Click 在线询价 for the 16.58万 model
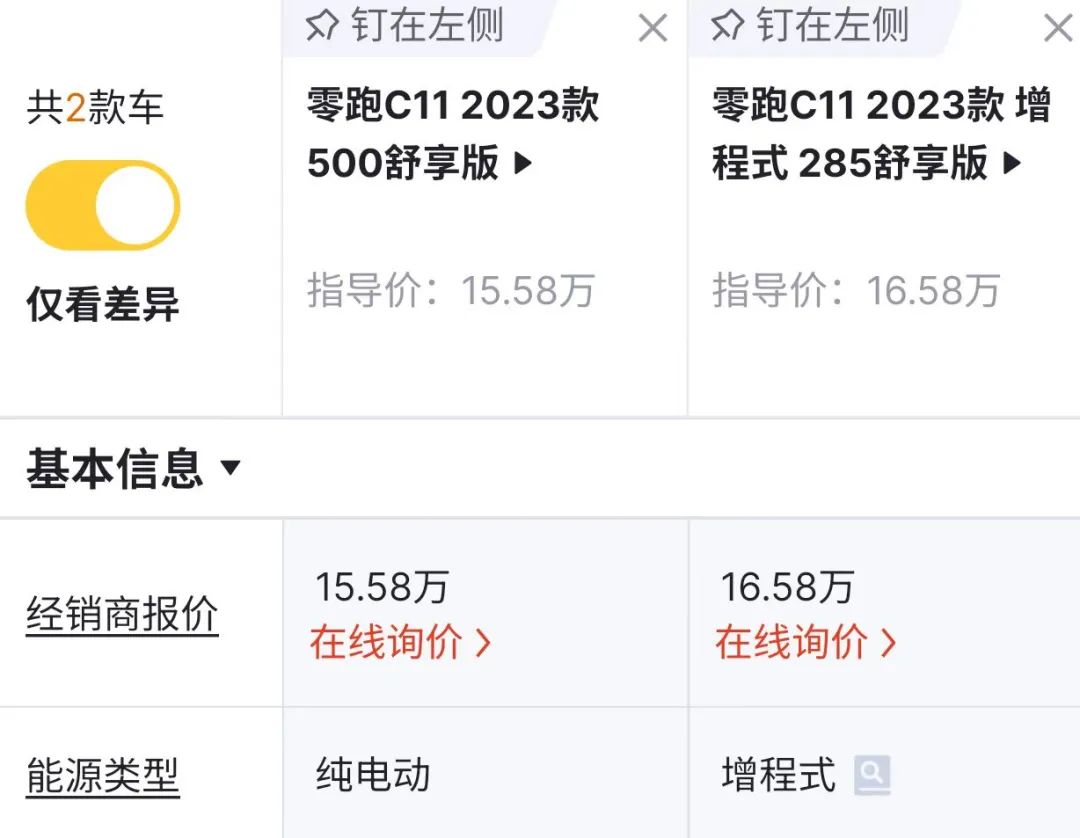The height and width of the screenshot is (838, 1080). 805,642
